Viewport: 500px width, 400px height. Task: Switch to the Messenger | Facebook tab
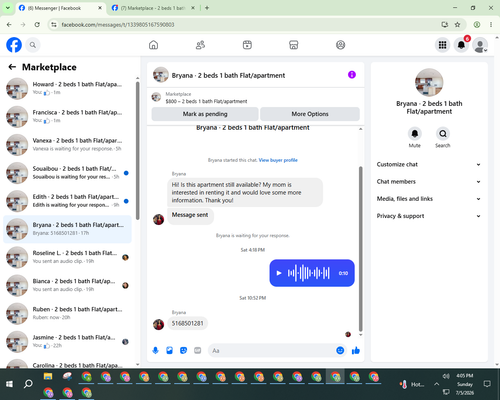[x=60, y=8]
